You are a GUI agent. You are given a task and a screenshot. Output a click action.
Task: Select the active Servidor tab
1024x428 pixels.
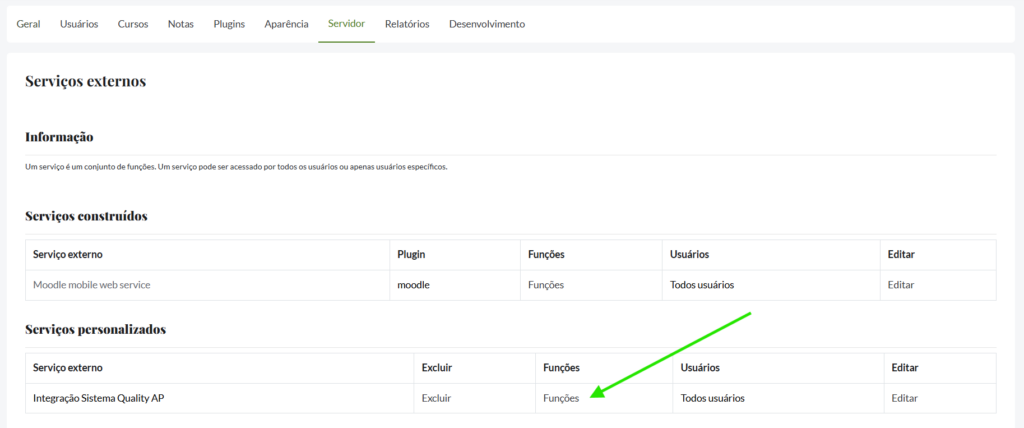pyautogui.click(x=346, y=24)
